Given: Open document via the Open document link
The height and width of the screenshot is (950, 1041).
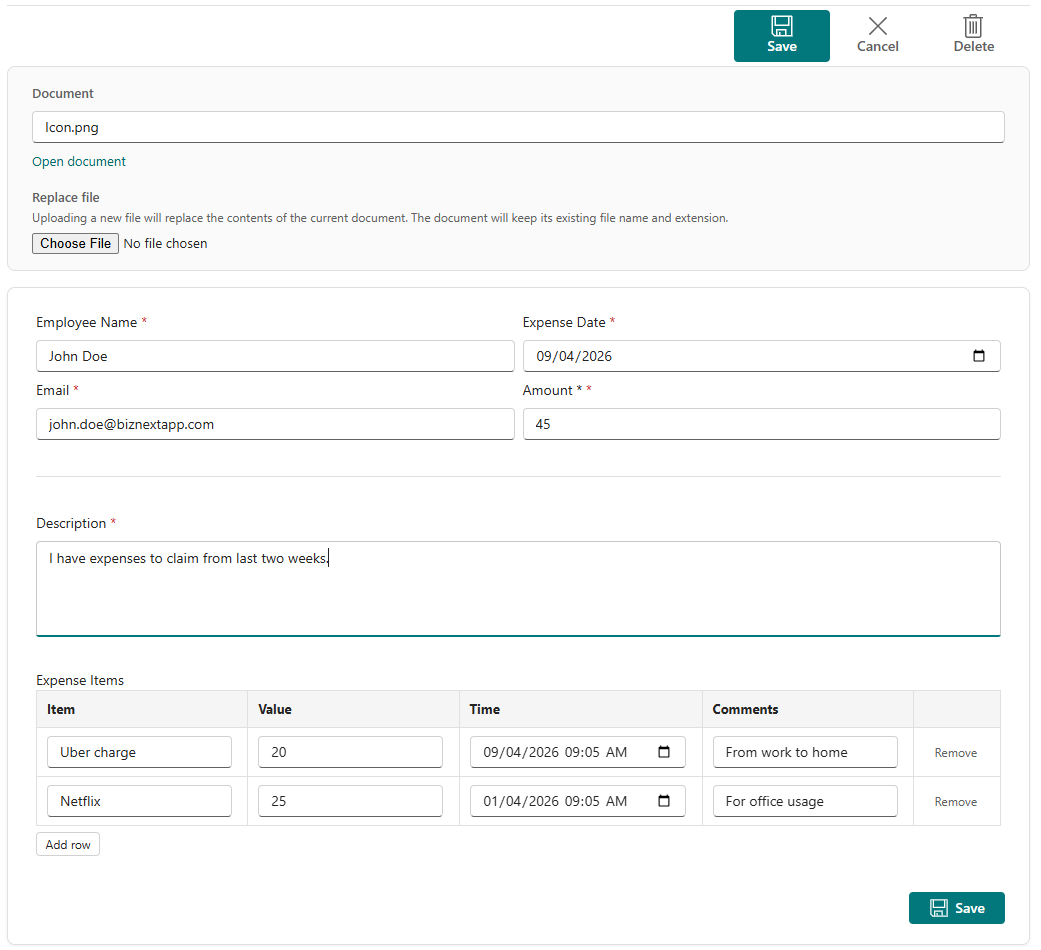Looking at the screenshot, I should pos(78,161).
